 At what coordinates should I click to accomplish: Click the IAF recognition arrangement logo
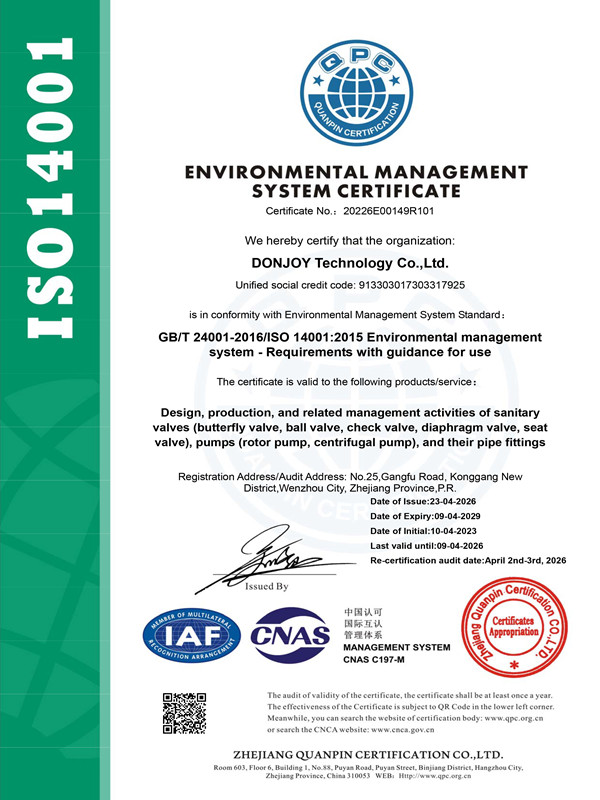pyautogui.click(x=192, y=636)
